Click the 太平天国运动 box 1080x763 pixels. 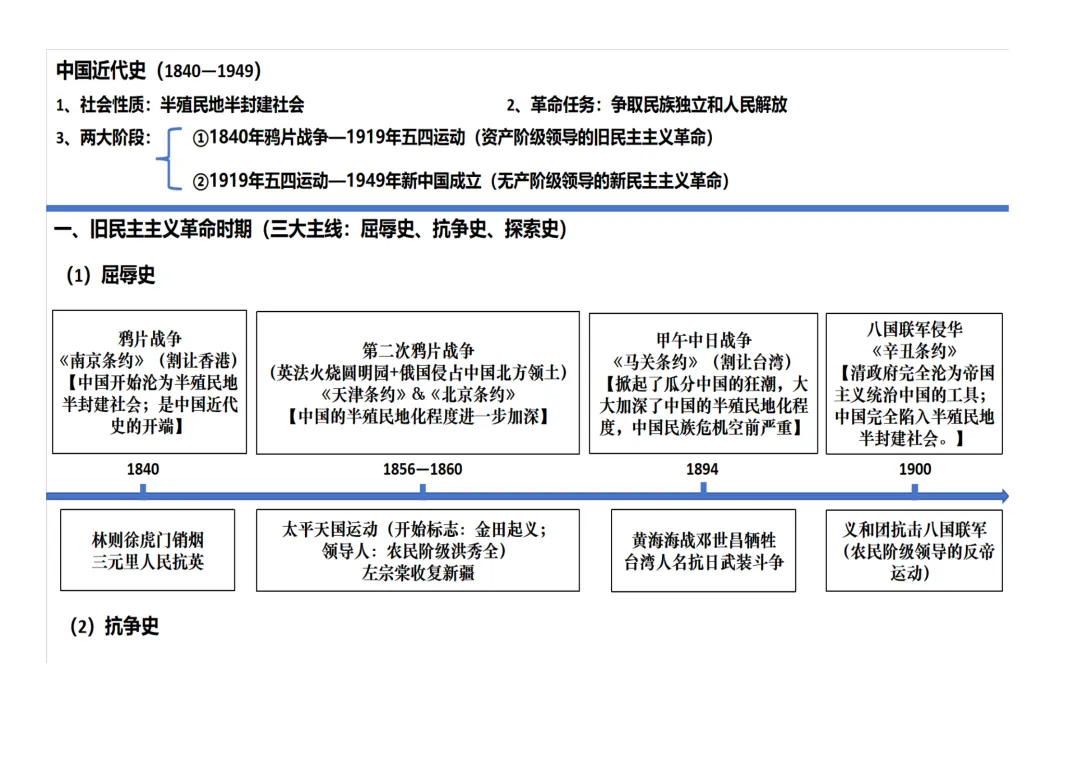(418, 551)
